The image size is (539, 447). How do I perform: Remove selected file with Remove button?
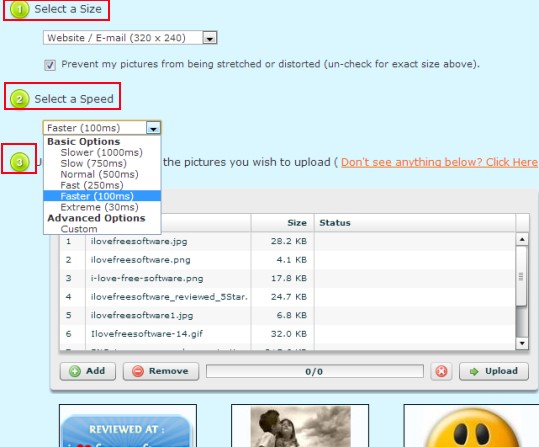[161, 371]
